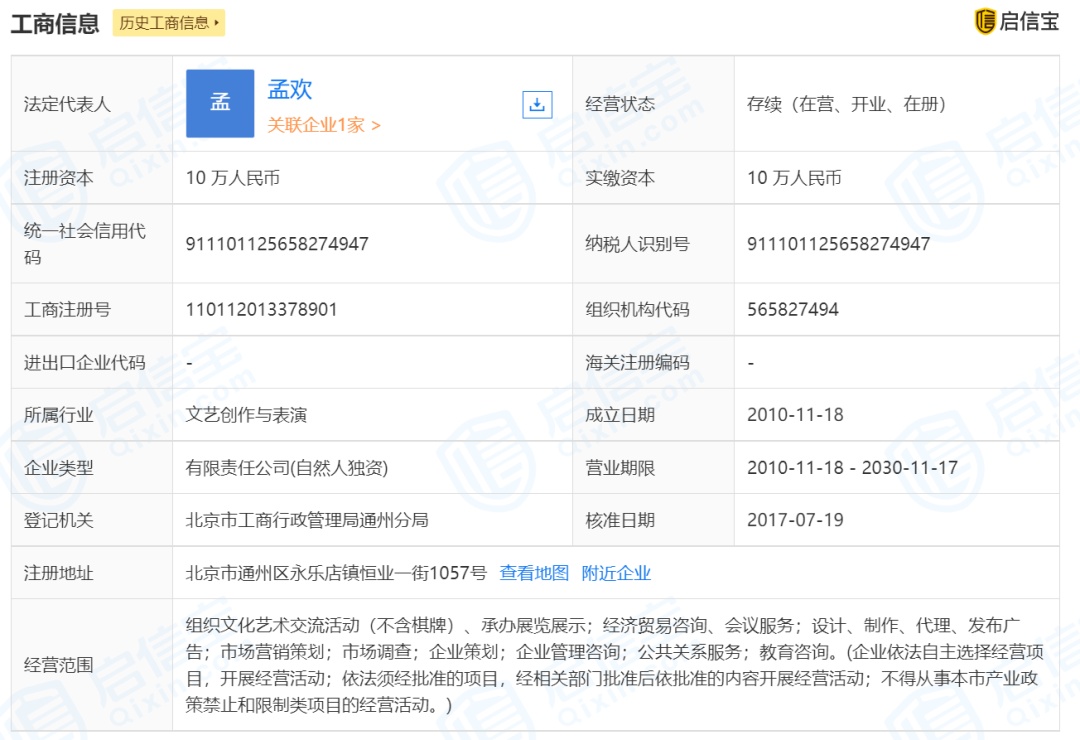Click the 注册地址 label cell
This screenshot has width=1080, height=740.
pos(92,573)
